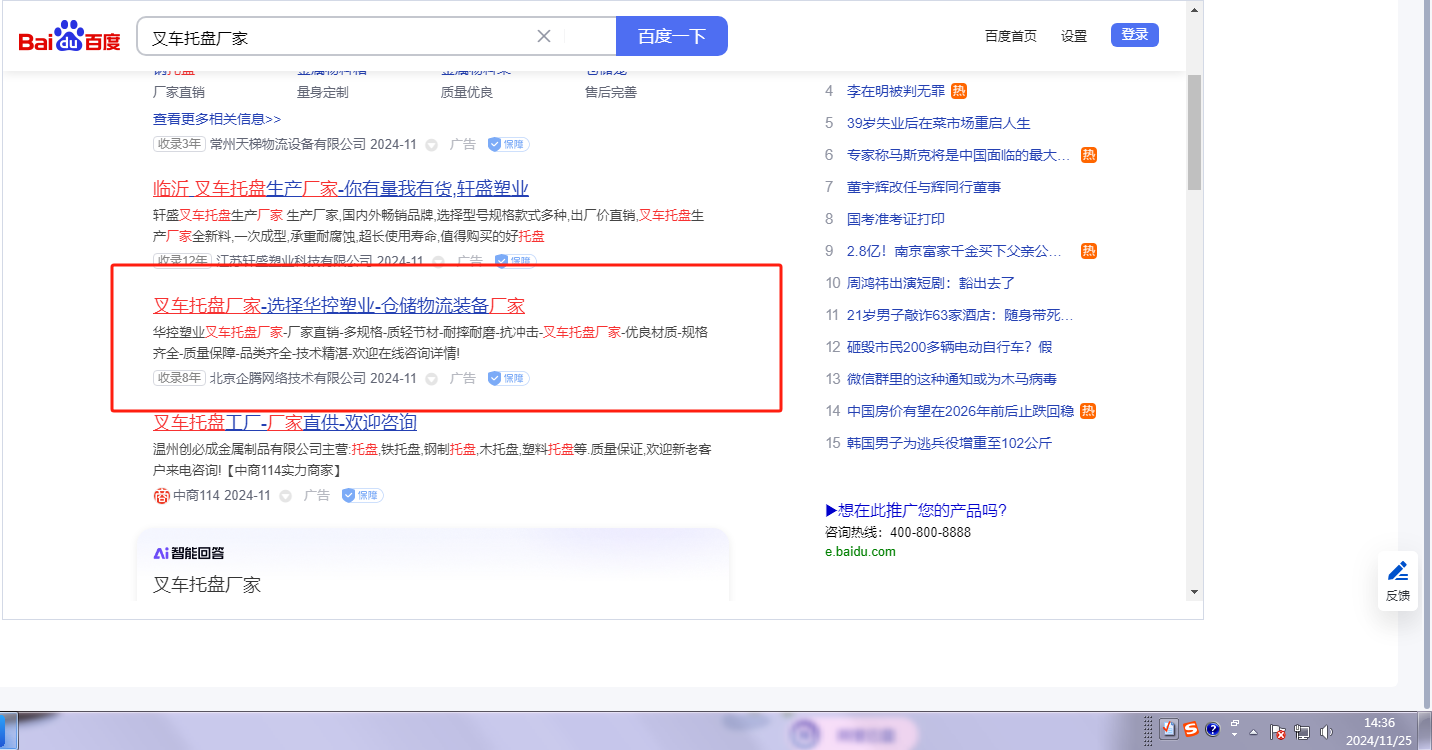The width and height of the screenshot is (1432, 750).
Task: Click the volume speaker tray icon
Action: click(x=1327, y=731)
